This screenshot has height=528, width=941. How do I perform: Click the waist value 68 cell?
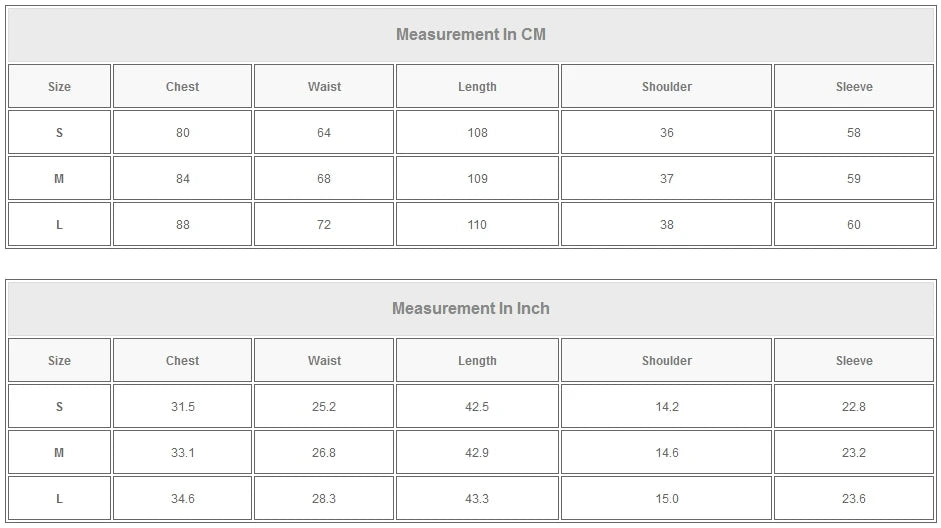coord(324,179)
